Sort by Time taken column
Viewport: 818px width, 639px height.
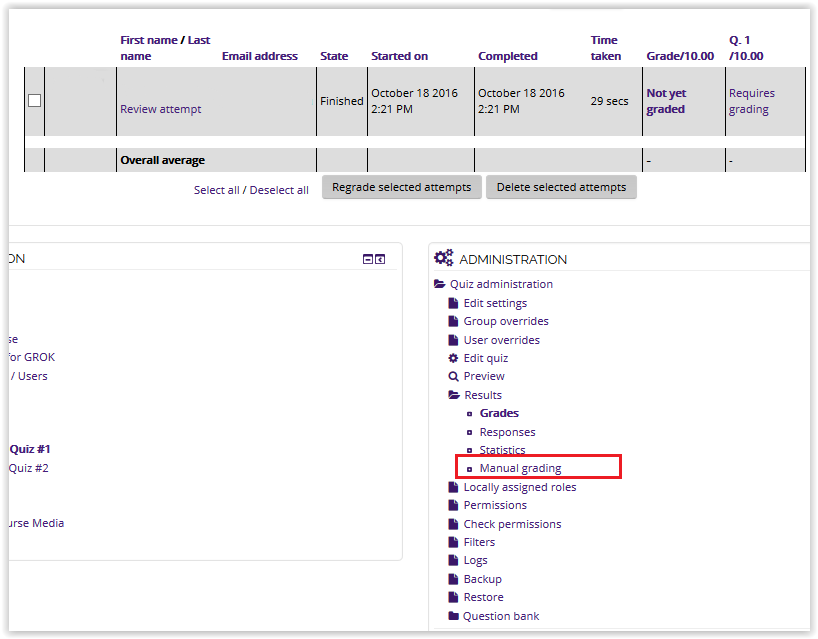pos(606,48)
